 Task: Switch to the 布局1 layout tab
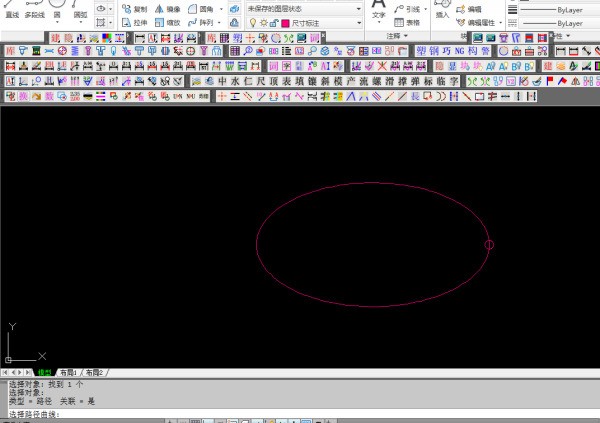69,372
